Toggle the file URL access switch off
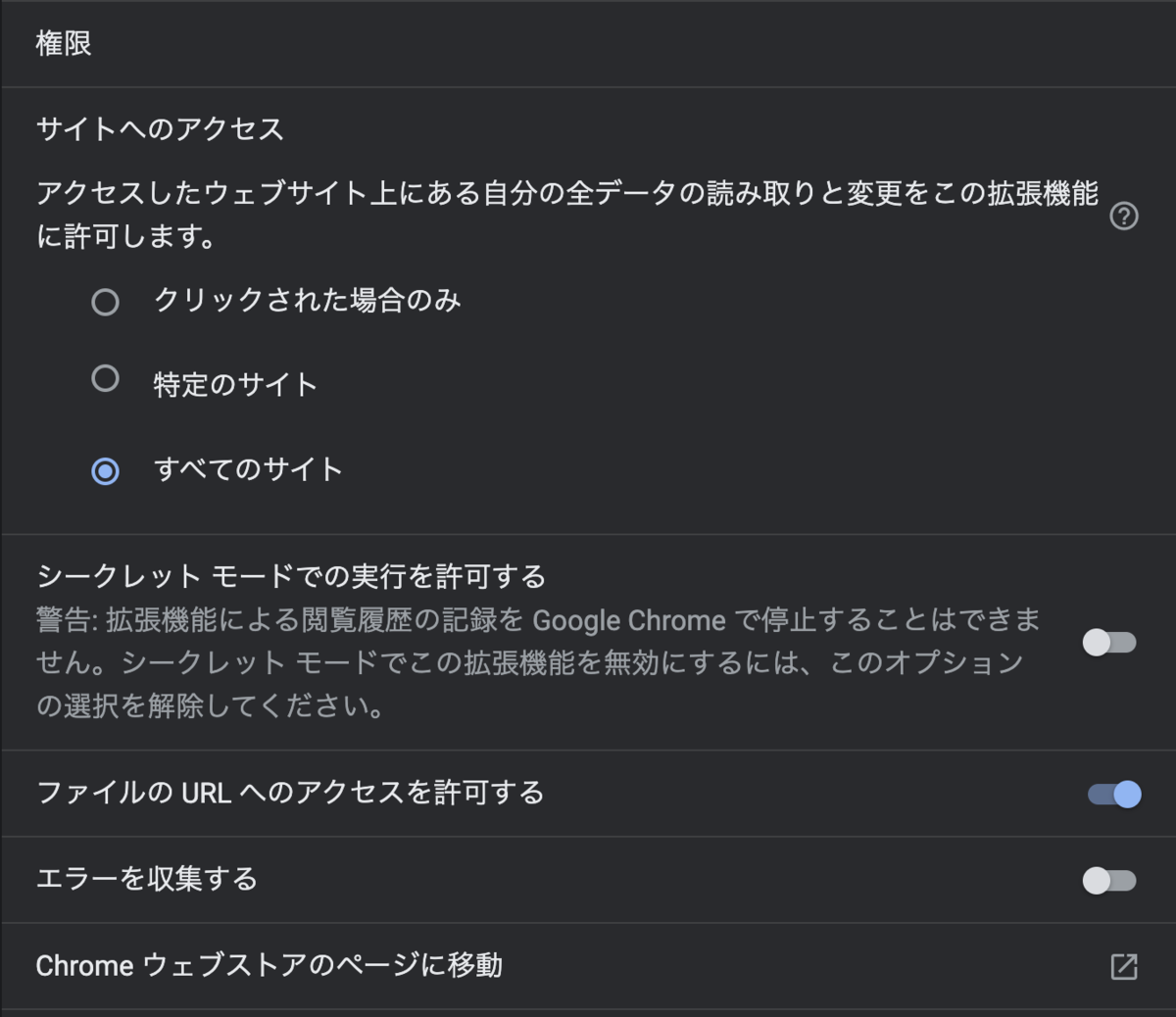Image resolution: width=1176 pixels, height=1017 pixels. click(1112, 795)
